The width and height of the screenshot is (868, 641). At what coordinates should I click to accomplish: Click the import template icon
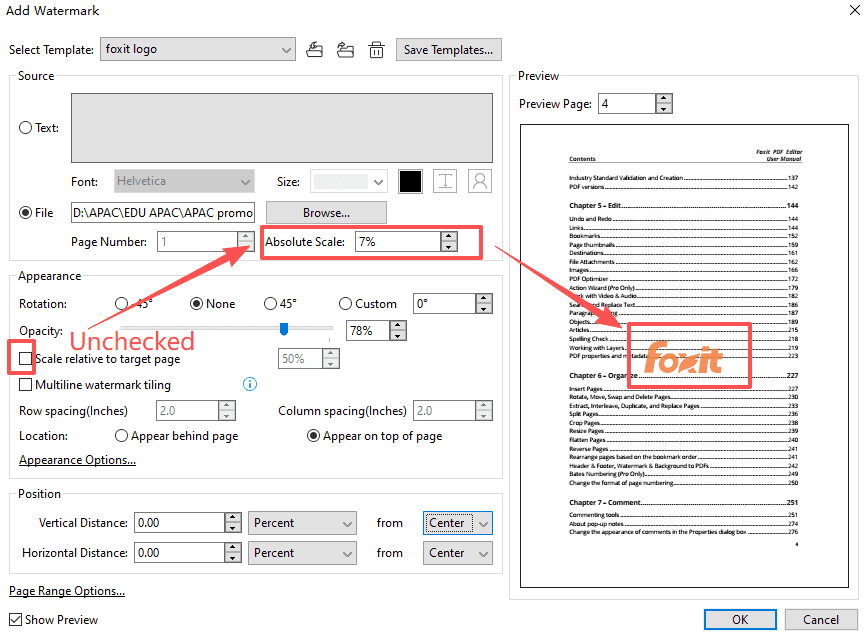314,50
